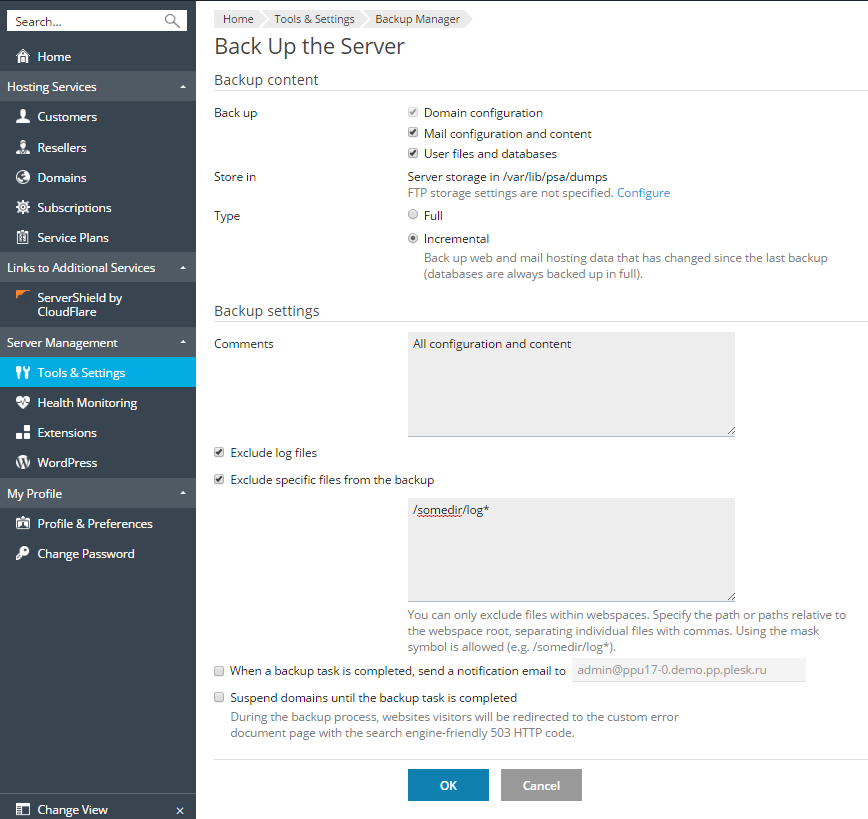Click the Configure FTP storage link
The image size is (868, 819).
coord(643,193)
